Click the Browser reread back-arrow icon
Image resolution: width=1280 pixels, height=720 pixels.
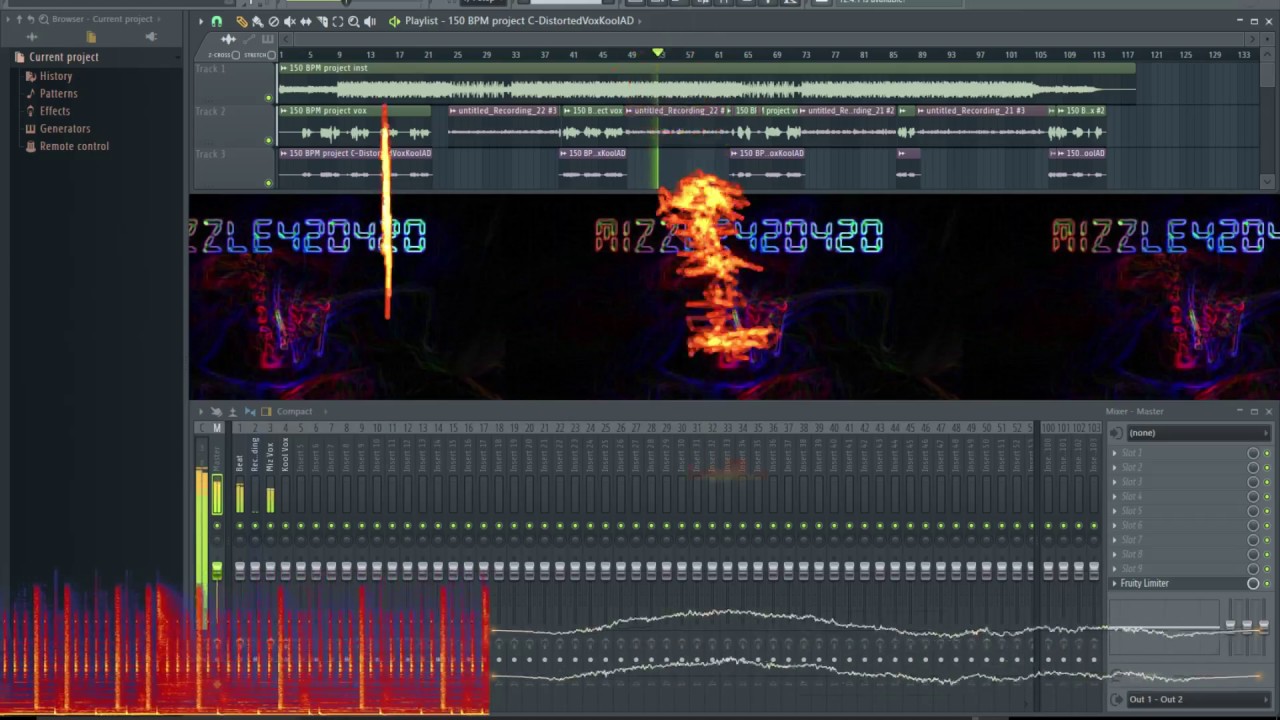pos(31,19)
